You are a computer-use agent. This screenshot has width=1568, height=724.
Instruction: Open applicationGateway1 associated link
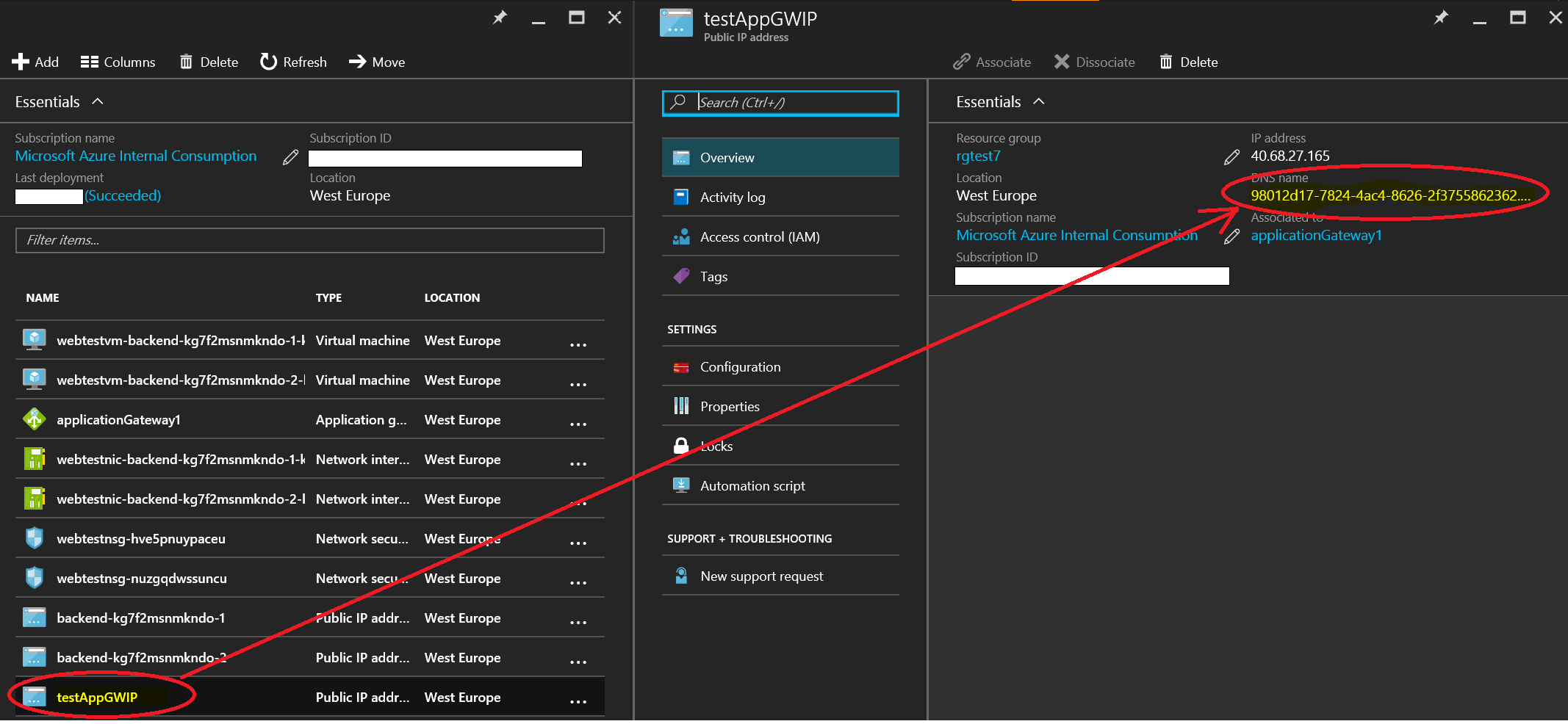(1316, 235)
